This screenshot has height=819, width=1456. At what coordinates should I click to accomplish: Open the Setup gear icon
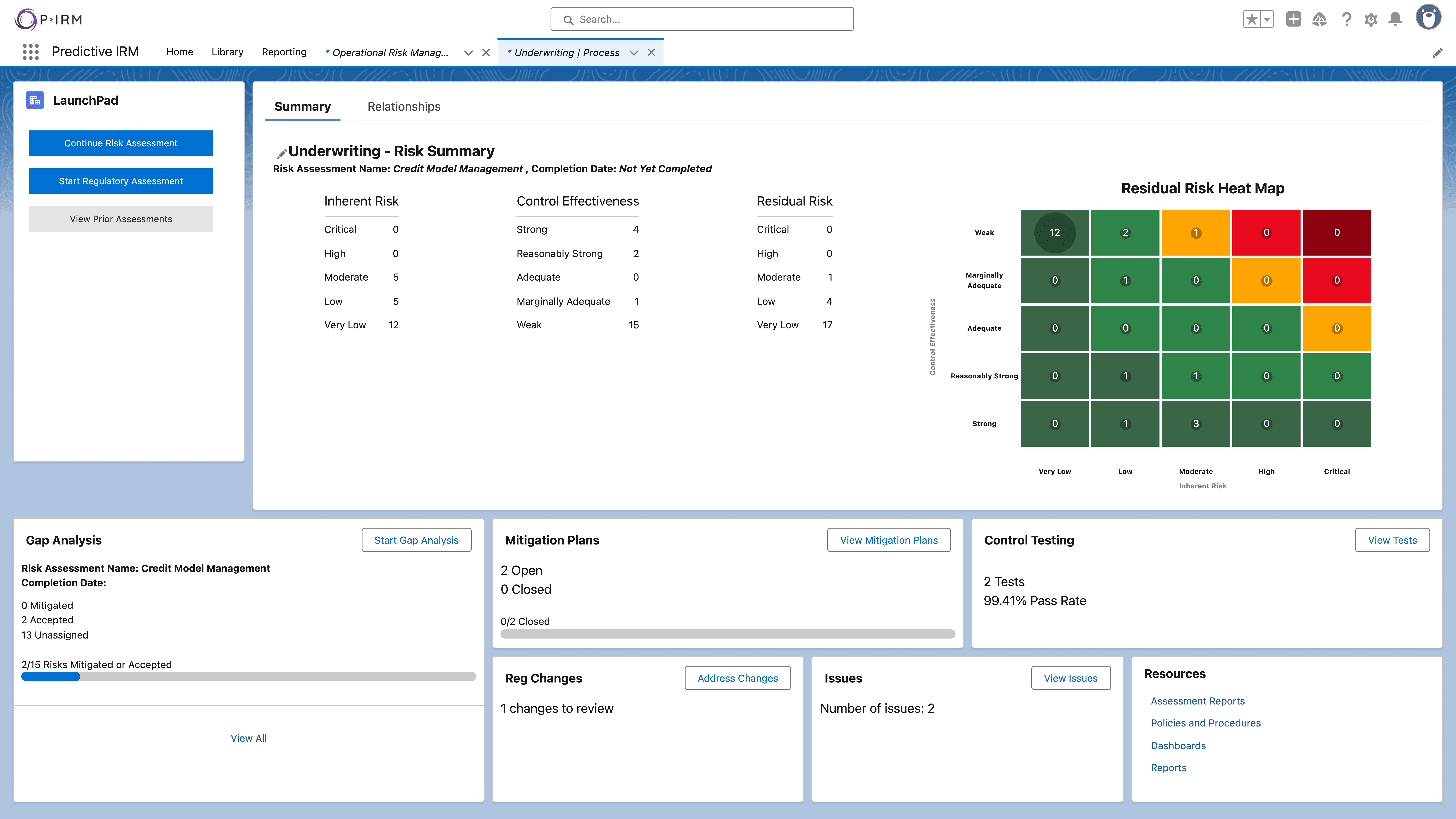click(x=1371, y=19)
